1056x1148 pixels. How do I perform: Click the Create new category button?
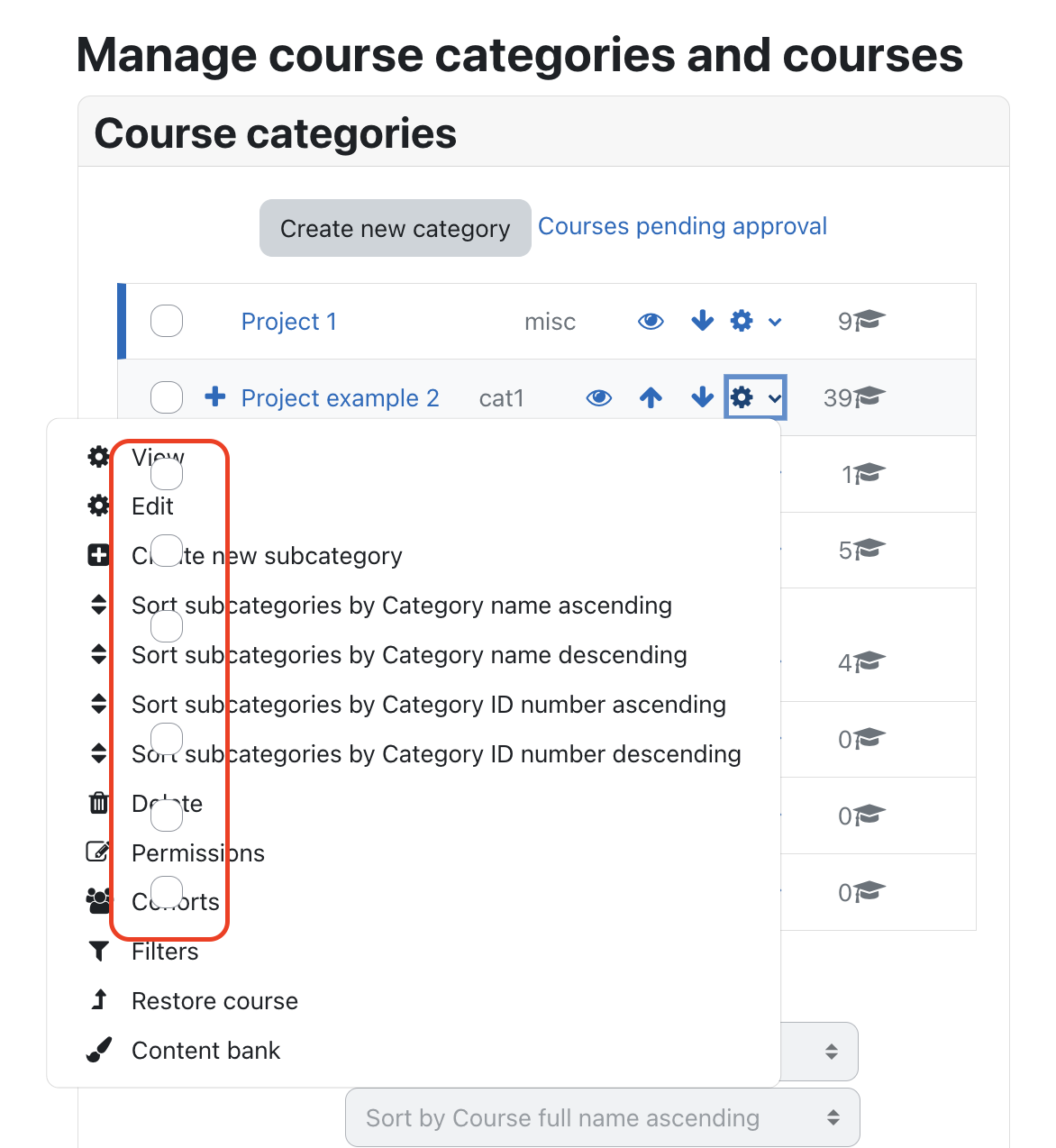396,228
